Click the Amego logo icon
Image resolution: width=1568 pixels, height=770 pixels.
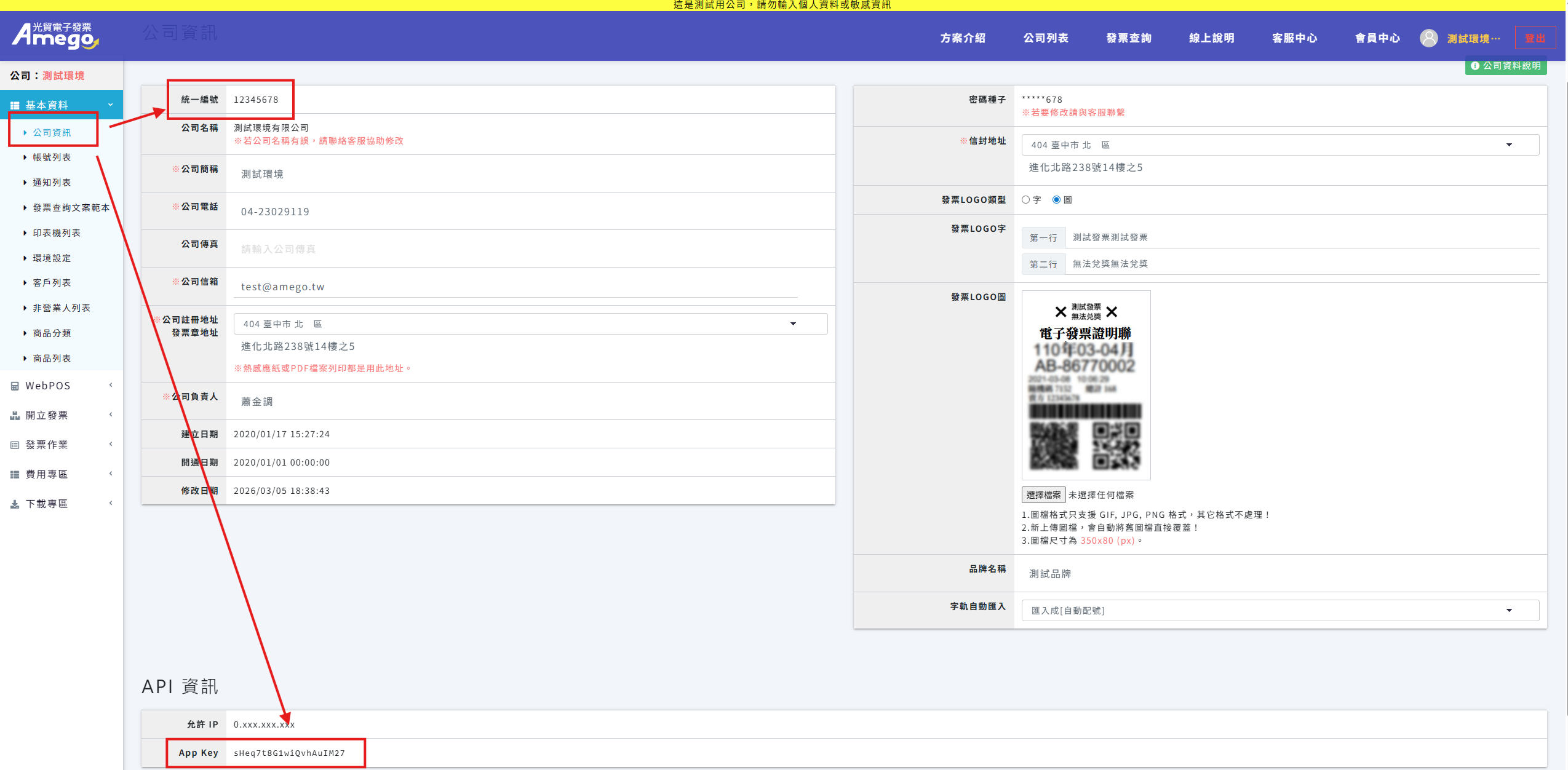[x=55, y=36]
